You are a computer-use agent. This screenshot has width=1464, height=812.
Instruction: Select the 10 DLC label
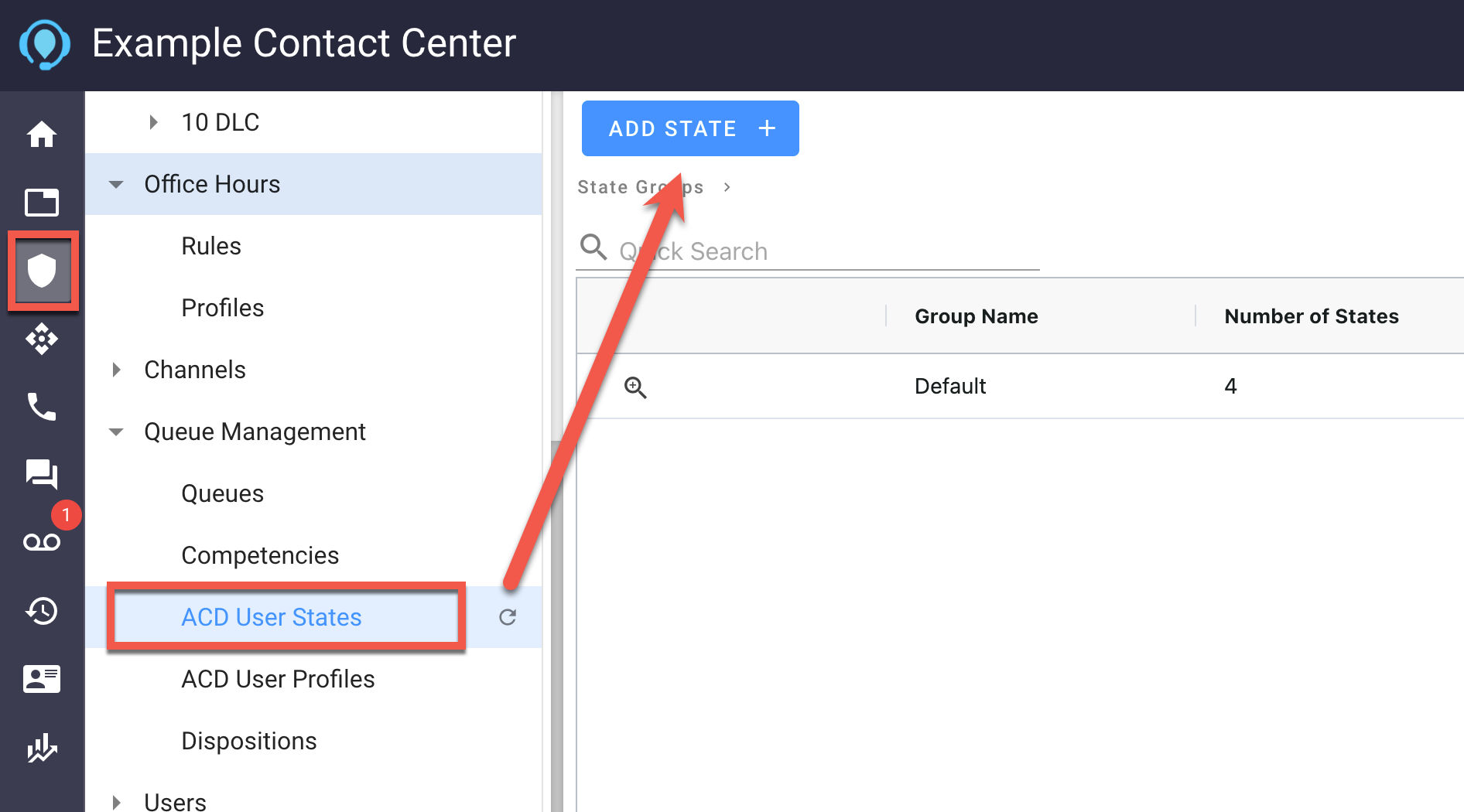point(221,122)
